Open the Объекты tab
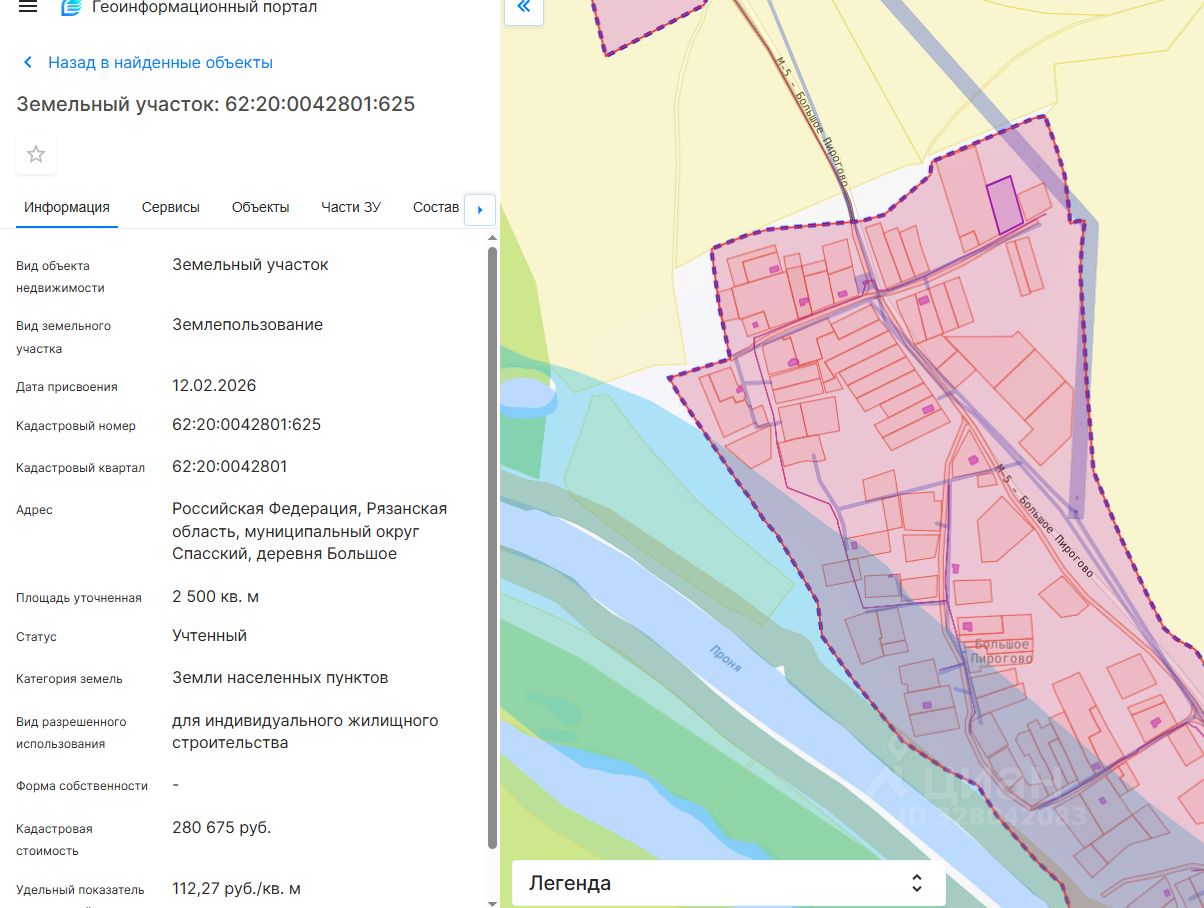The width and height of the screenshot is (1204, 908). point(261,207)
